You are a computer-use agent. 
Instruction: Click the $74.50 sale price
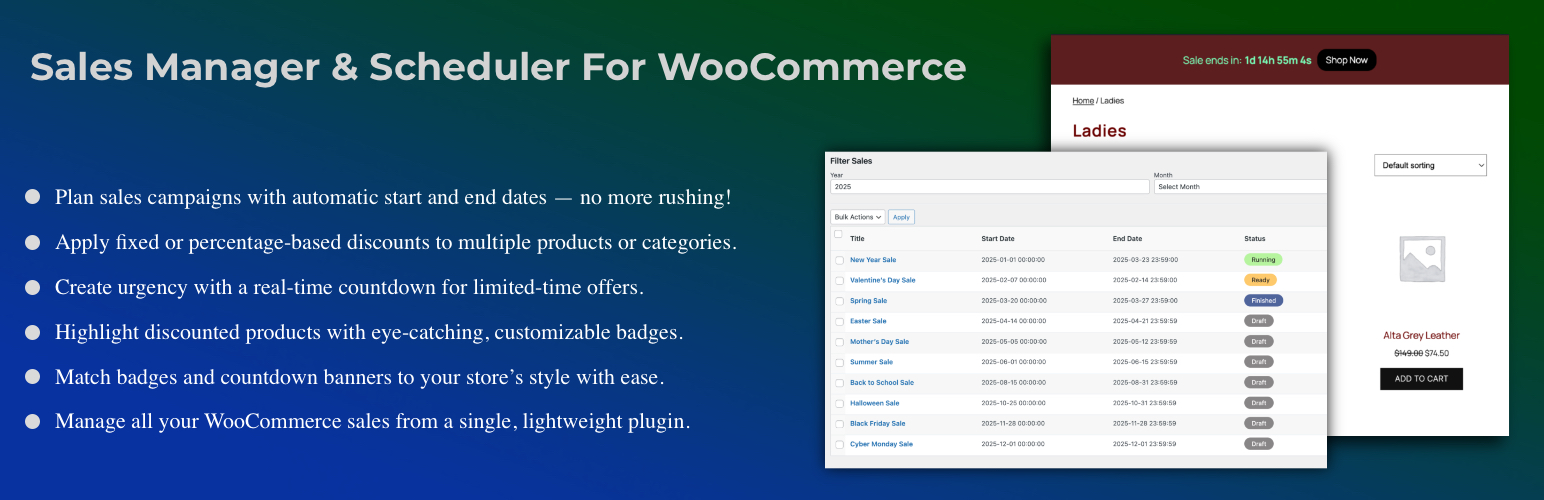click(x=1437, y=353)
